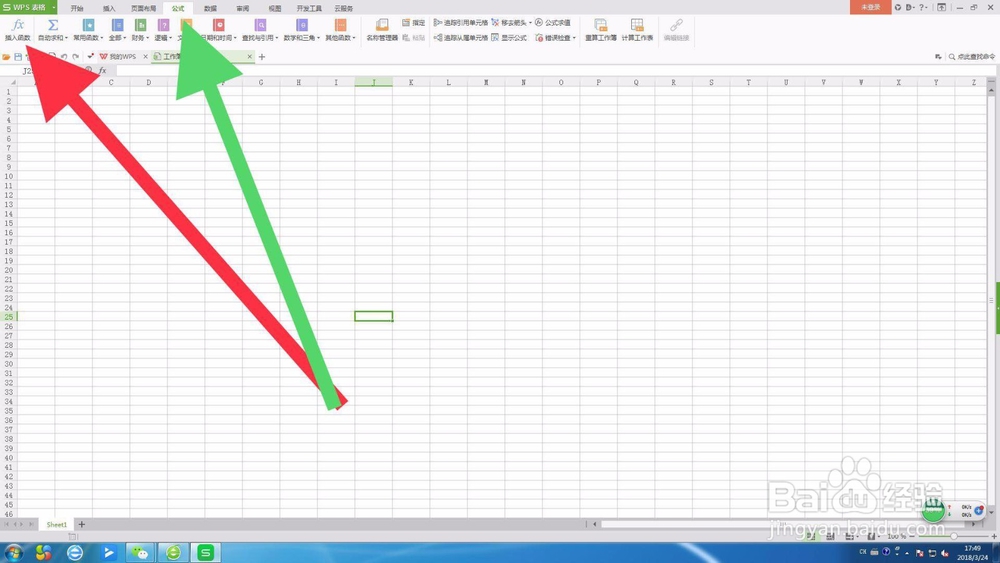Expand the 查找与引用 dropdown arrow
This screenshot has width=1000, height=563.
coord(277,38)
